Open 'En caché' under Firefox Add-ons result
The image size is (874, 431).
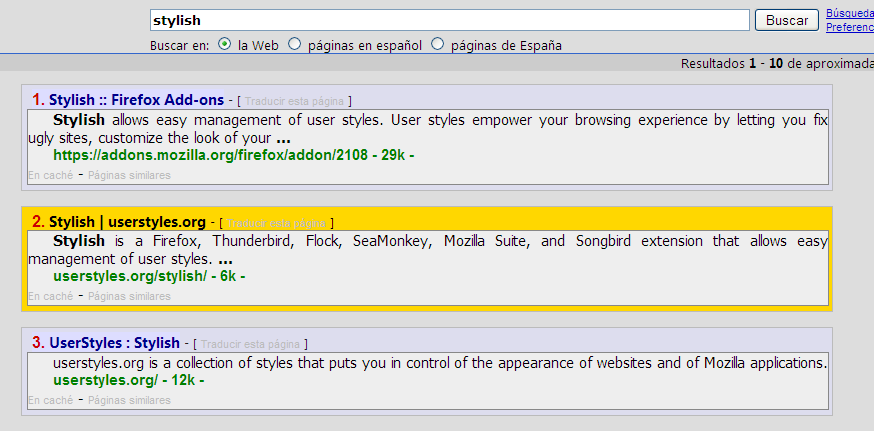[x=50, y=175]
